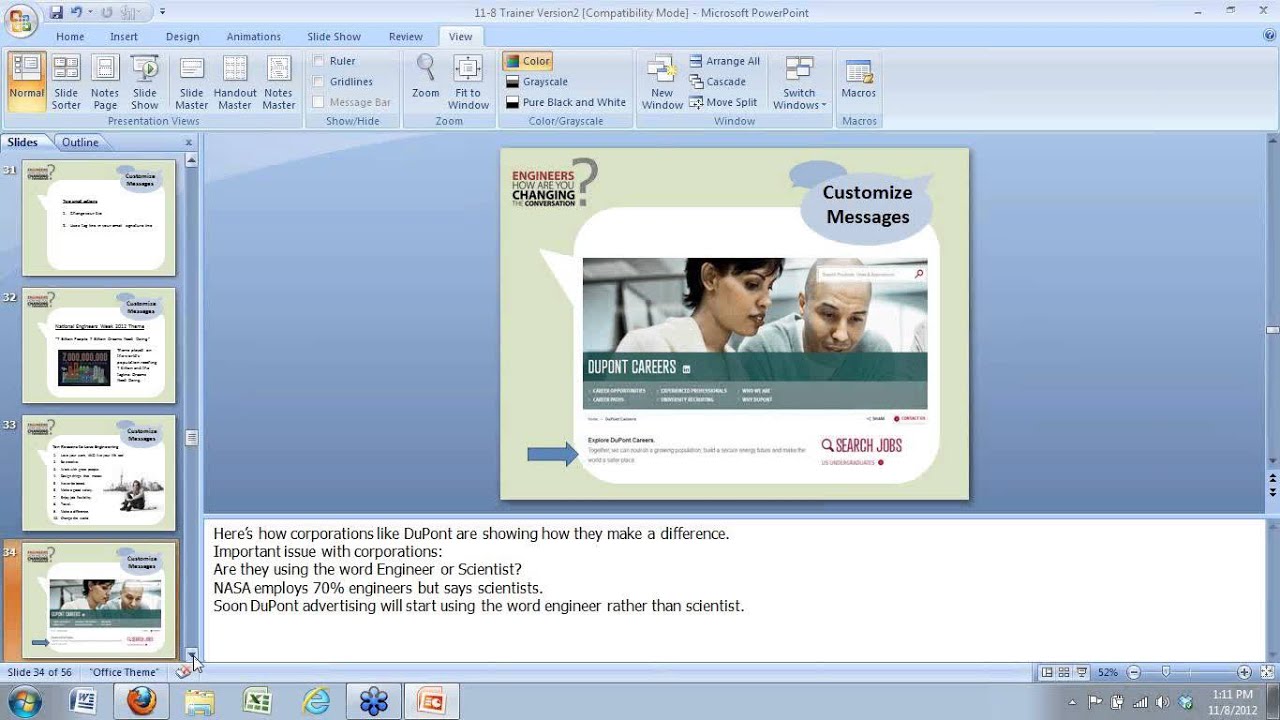
Task: Open Customize Quick Access Toolbar dropdown
Action: tap(163, 12)
